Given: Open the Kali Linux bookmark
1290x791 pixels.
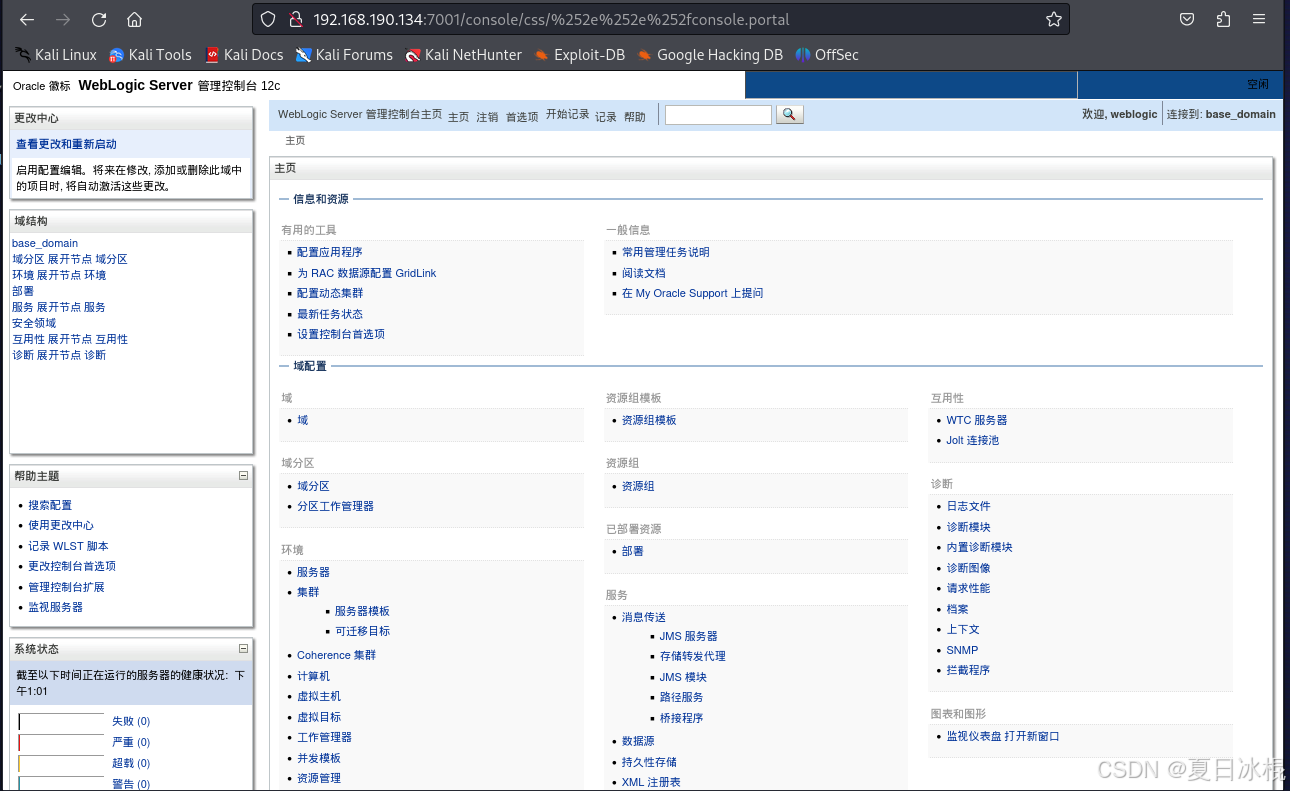Looking at the screenshot, I should click(56, 55).
